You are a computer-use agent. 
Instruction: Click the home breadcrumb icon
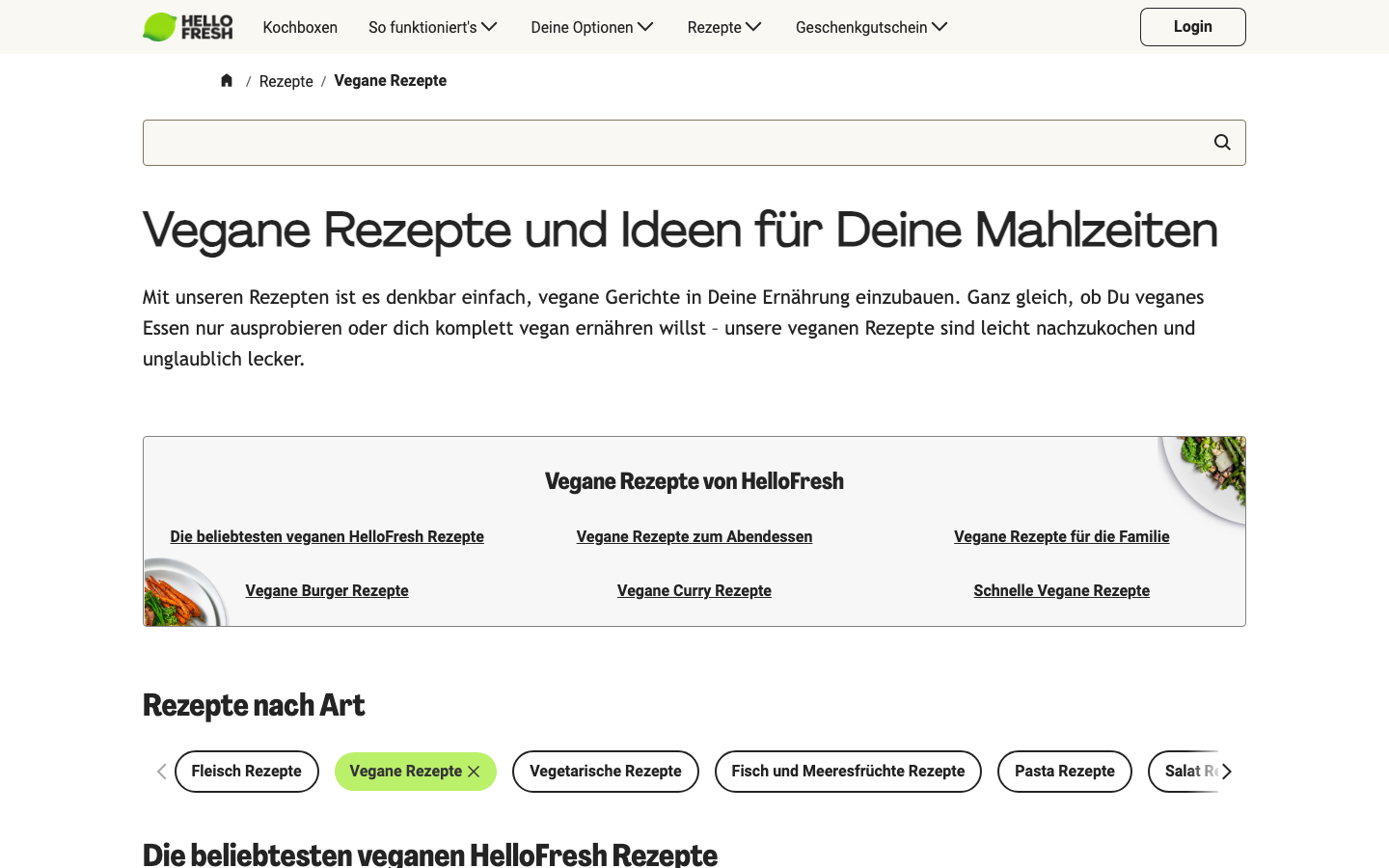point(227,80)
